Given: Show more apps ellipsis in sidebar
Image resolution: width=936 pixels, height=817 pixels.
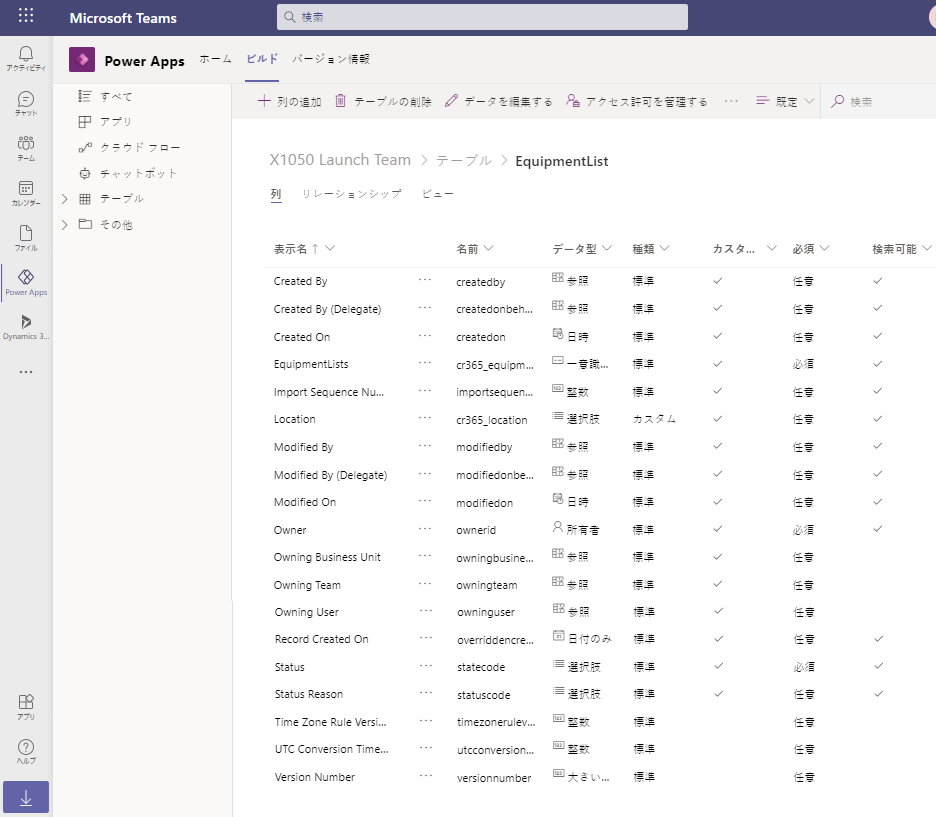Looking at the screenshot, I should coord(26,372).
